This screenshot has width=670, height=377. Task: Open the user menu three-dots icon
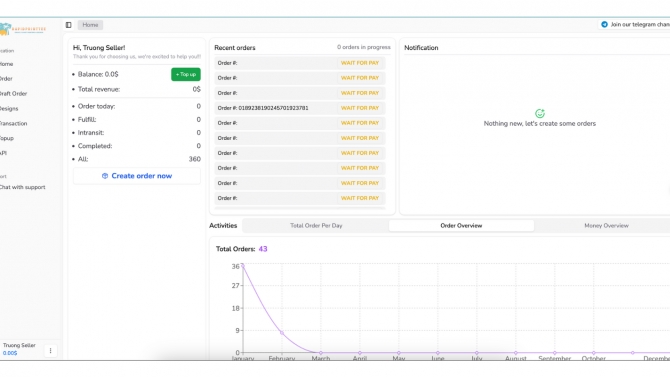50,350
